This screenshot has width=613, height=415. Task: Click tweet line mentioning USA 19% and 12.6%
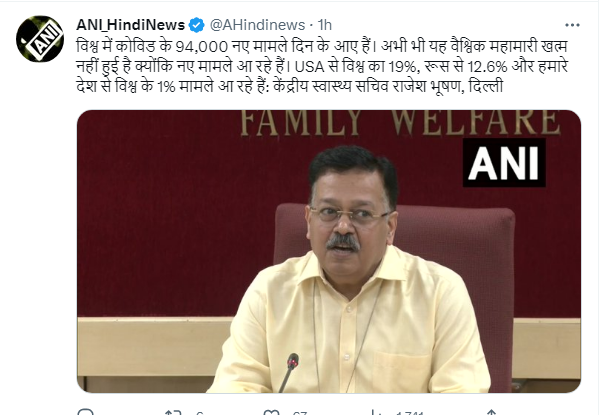coord(322,66)
